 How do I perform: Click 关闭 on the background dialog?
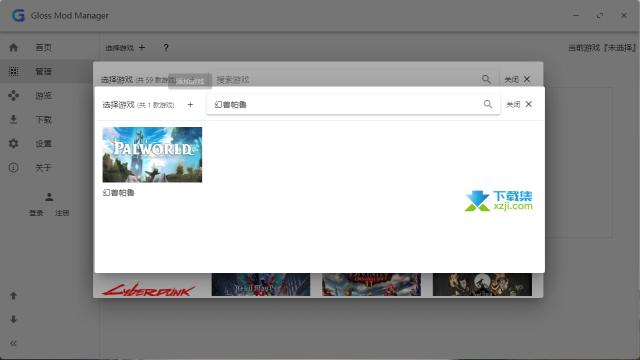pyautogui.click(x=518, y=79)
